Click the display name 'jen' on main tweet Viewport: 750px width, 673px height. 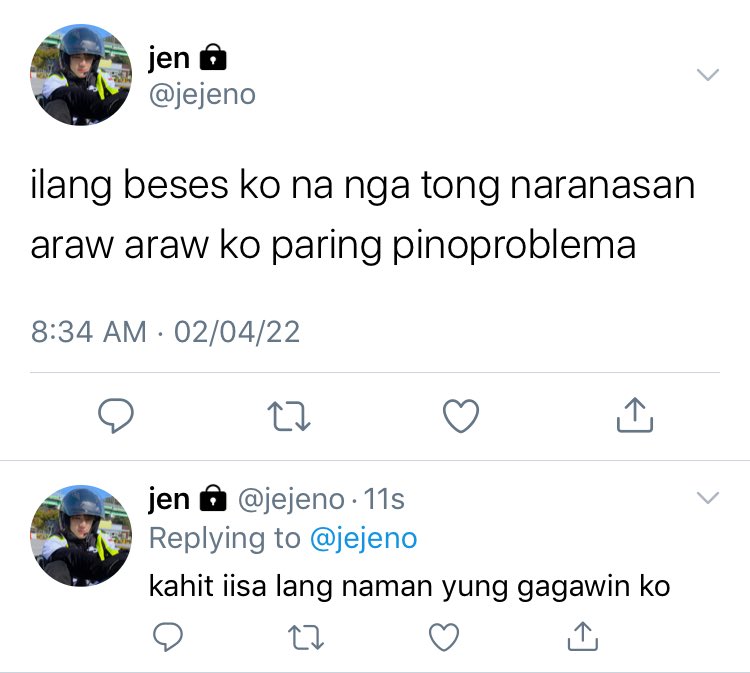(169, 58)
